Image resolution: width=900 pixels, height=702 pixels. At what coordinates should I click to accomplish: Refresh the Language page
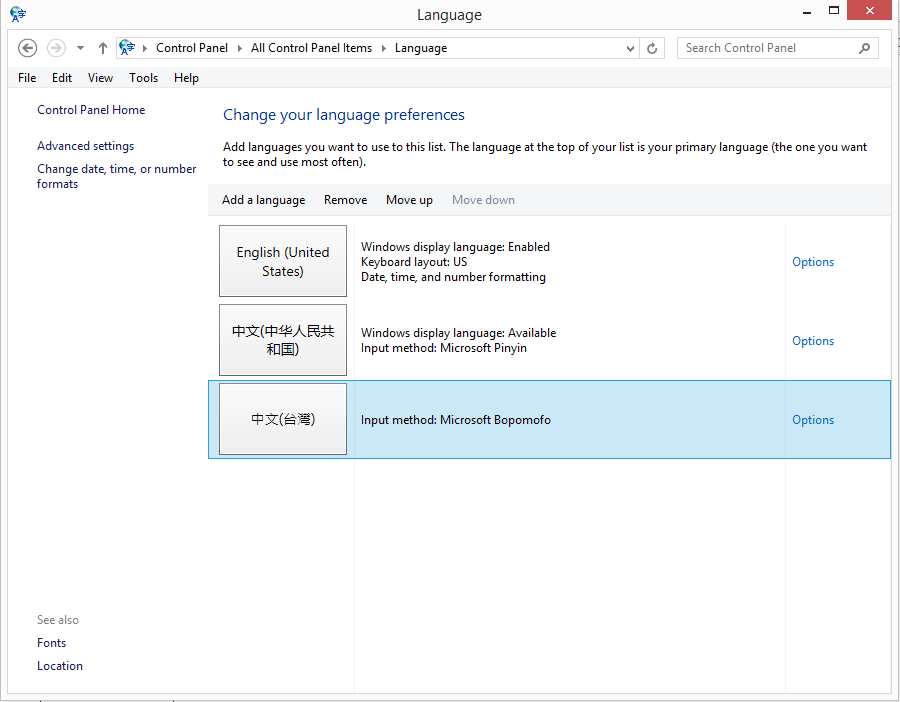pos(652,49)
